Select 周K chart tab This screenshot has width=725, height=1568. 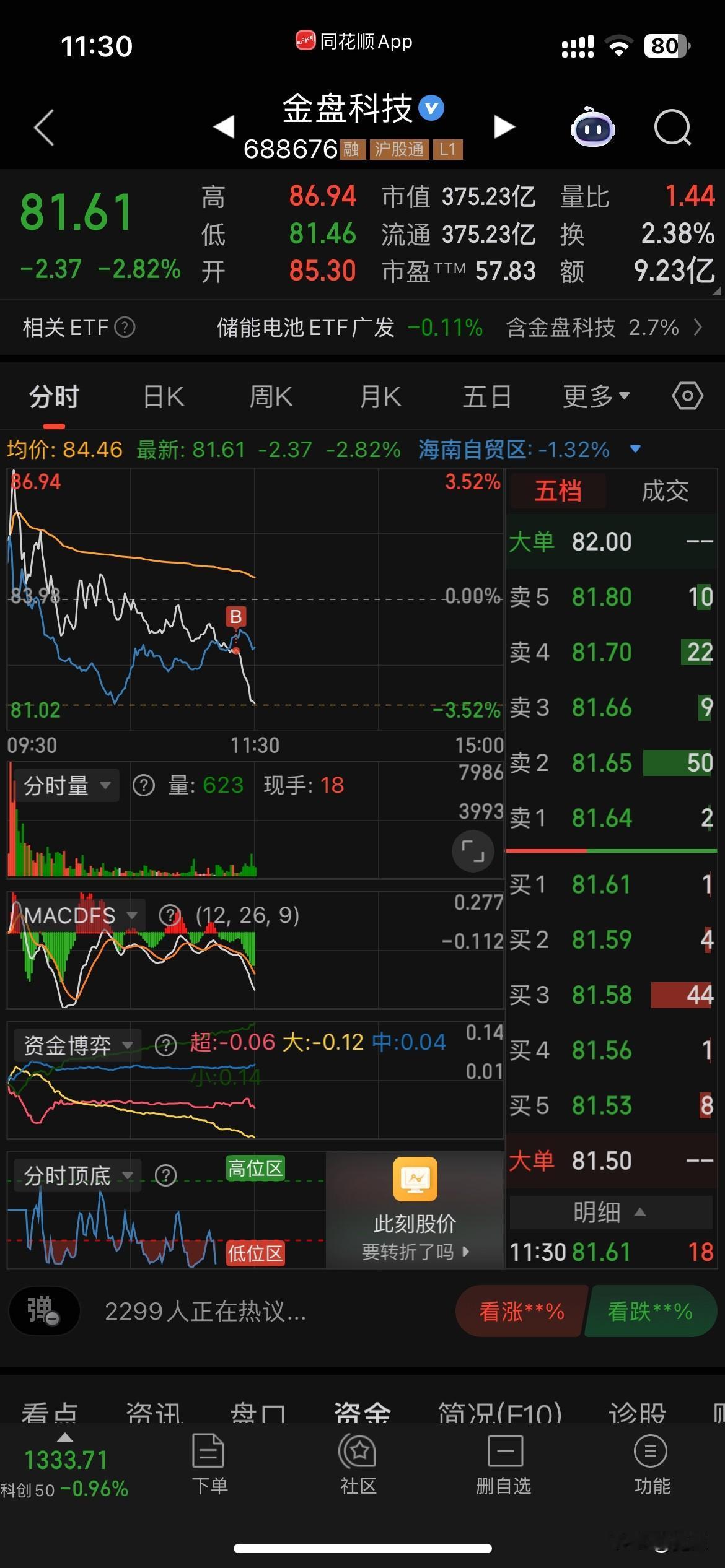(x=271, y=396)
